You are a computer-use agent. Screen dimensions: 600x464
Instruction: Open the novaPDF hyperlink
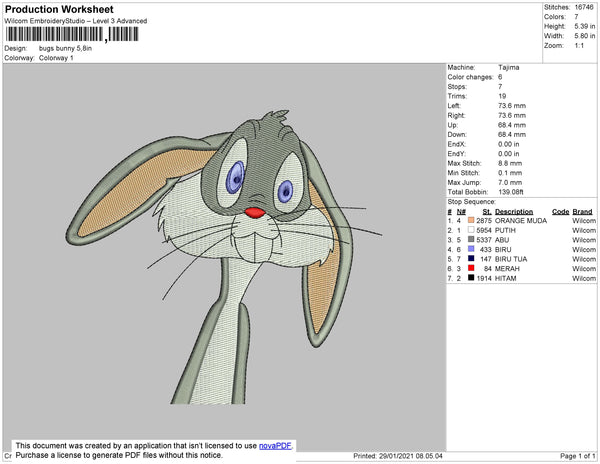(275, 446)
